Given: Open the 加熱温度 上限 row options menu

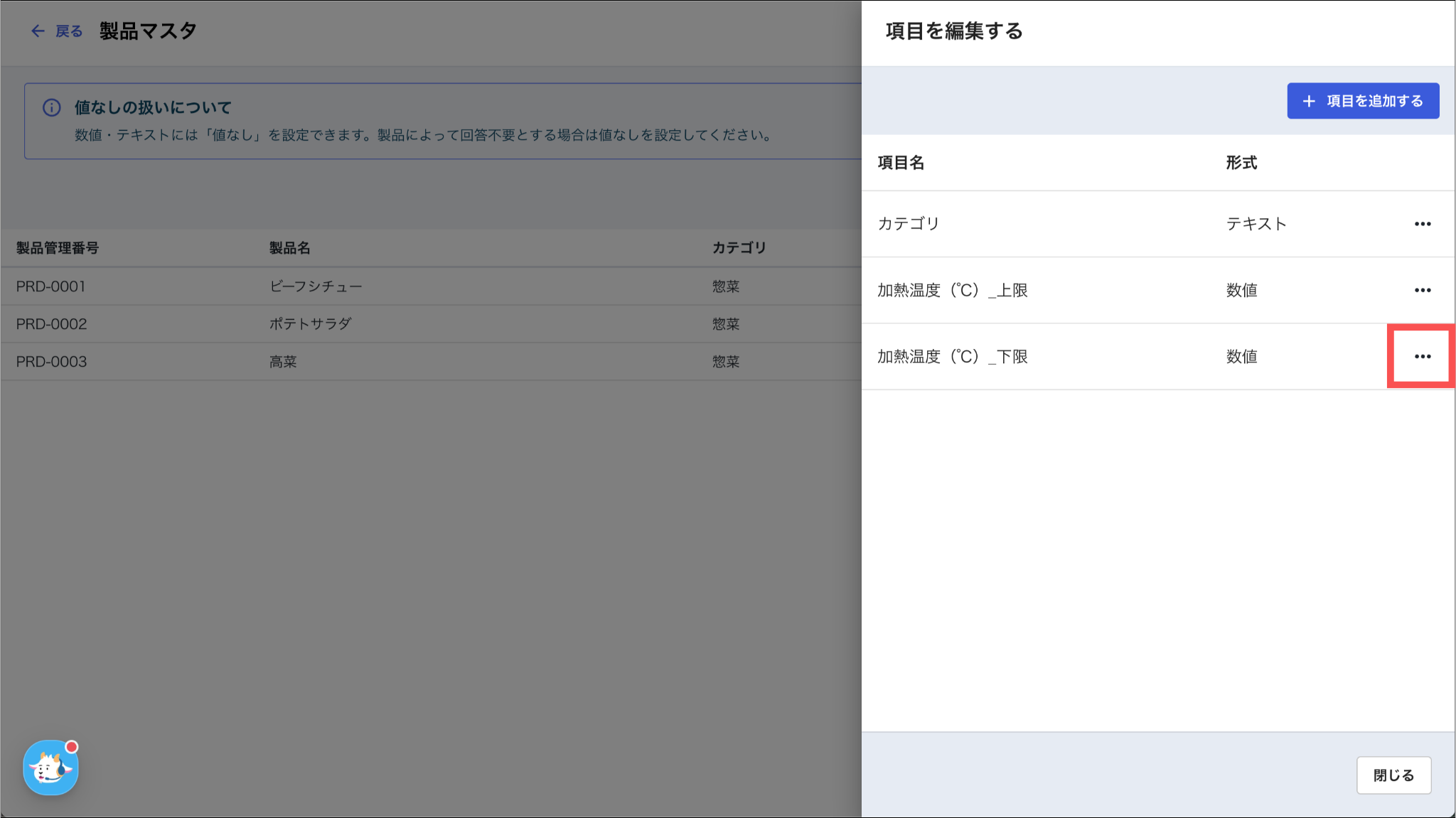Looking at the screenshot, I should [x=1422, y=290].
